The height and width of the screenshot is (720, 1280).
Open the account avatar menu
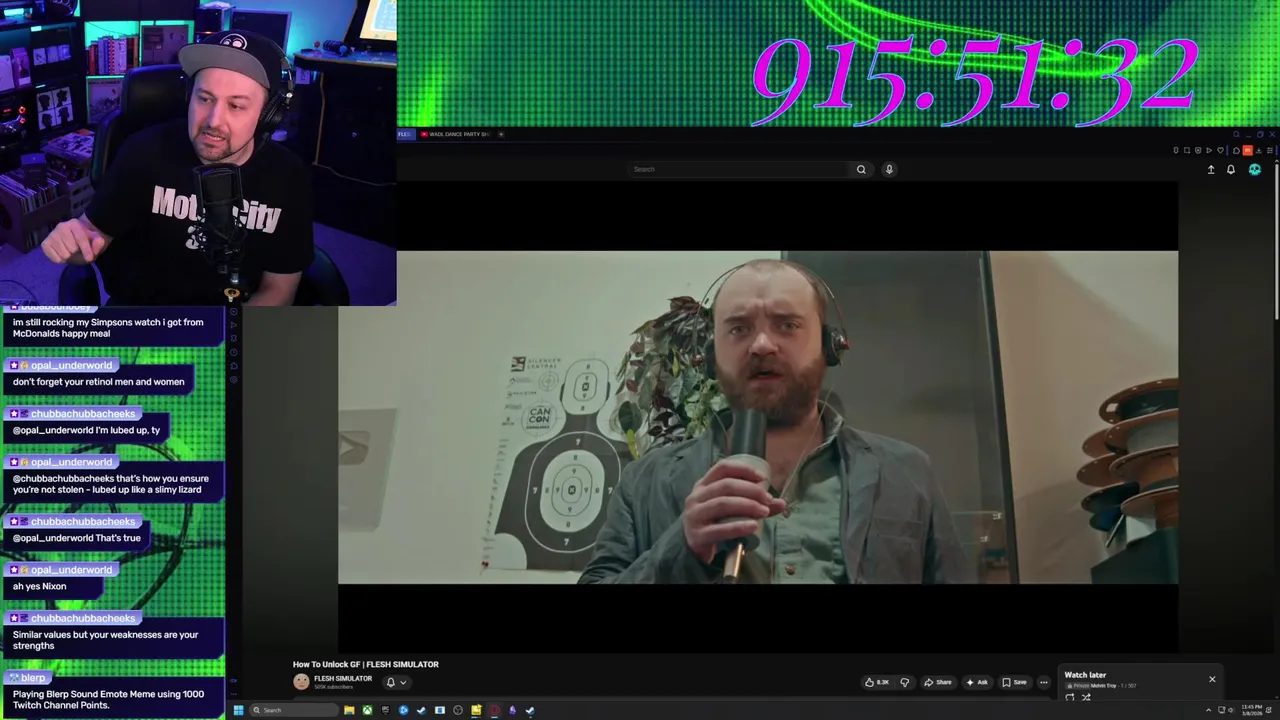[1255, 170]
